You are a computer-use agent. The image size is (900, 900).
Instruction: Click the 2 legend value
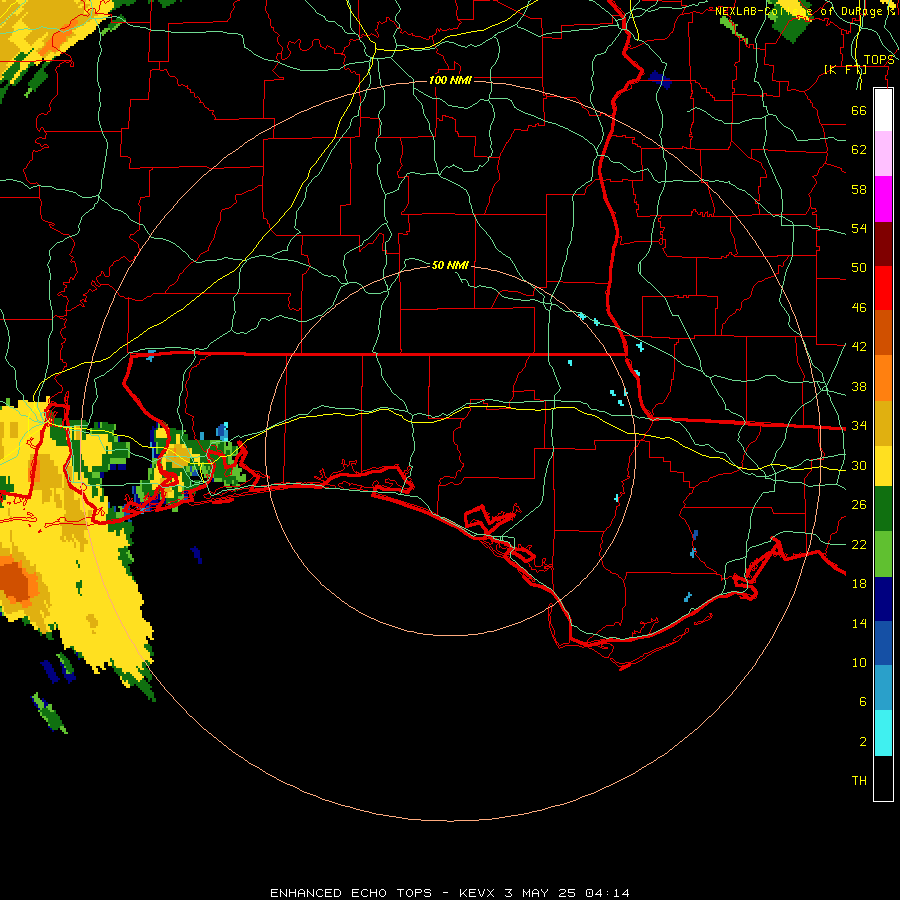pyautogui.click(x=863, y=742)
